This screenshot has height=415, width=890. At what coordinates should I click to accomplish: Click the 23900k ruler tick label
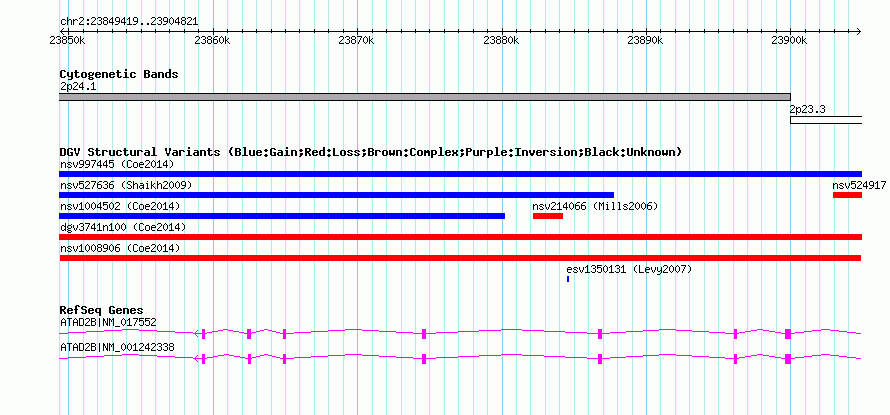point(790,40)
